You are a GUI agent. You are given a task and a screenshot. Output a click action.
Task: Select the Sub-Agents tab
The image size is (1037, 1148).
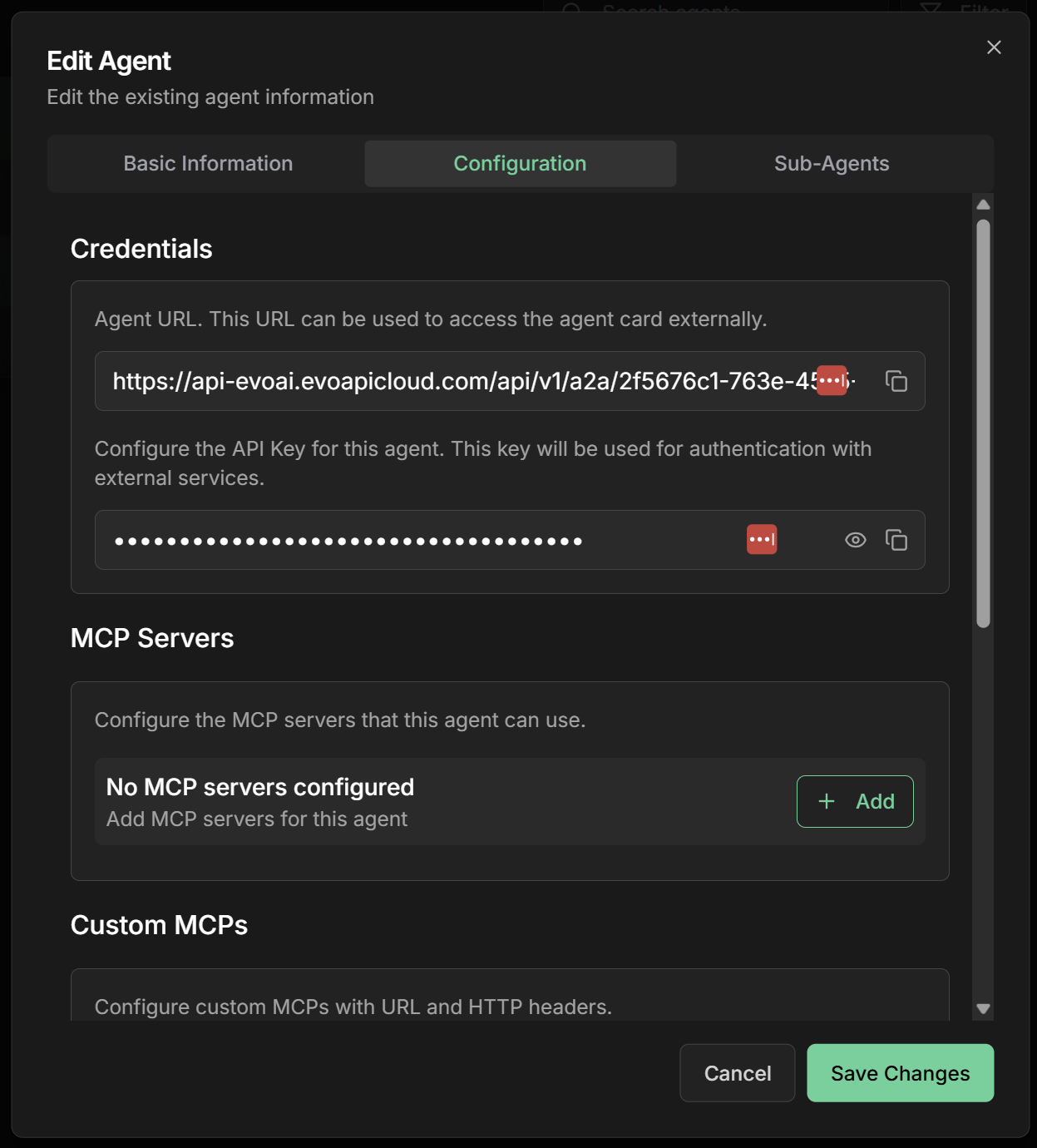click(831, 163)
